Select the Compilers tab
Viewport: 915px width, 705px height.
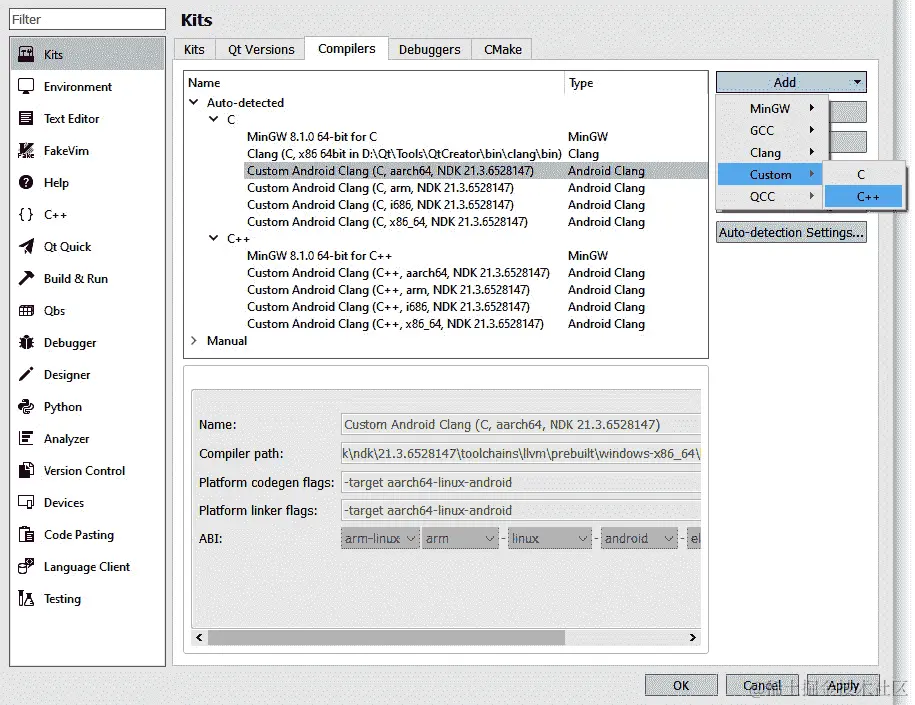tap(347, 48)
